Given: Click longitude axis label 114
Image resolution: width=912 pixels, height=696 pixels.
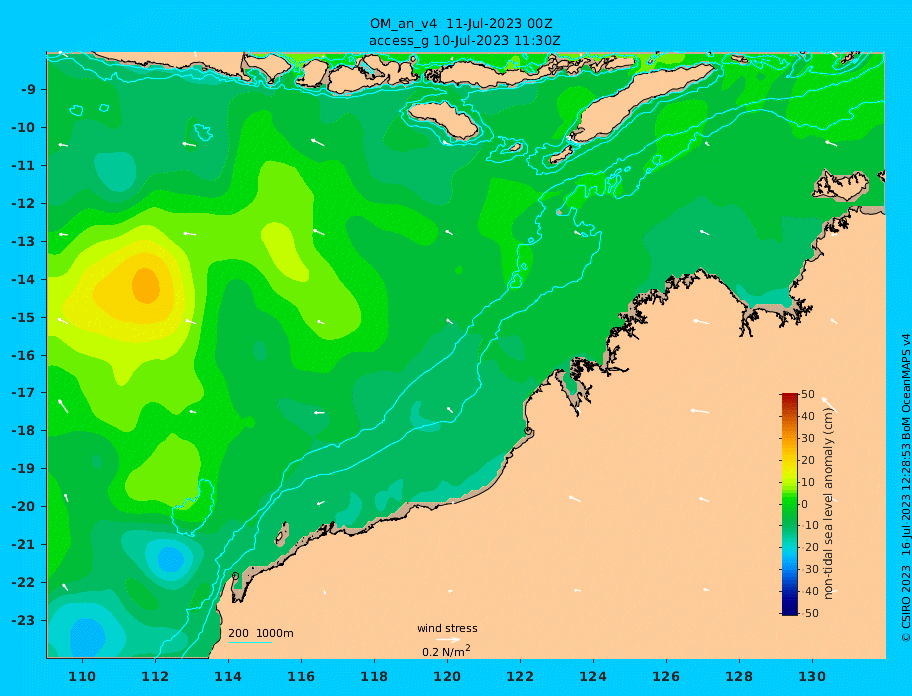Looking at the screenshot, I should point(228,677).
